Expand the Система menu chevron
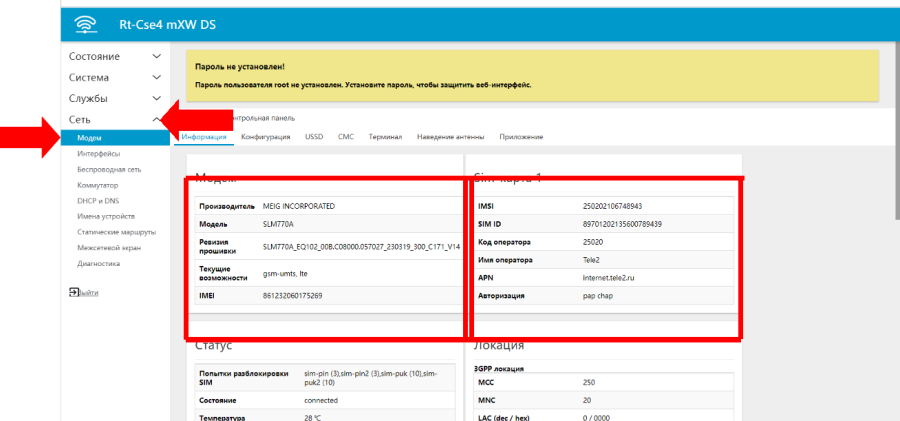Image resolution: width=900 pixels, height=421 pixels. [156, 77]
